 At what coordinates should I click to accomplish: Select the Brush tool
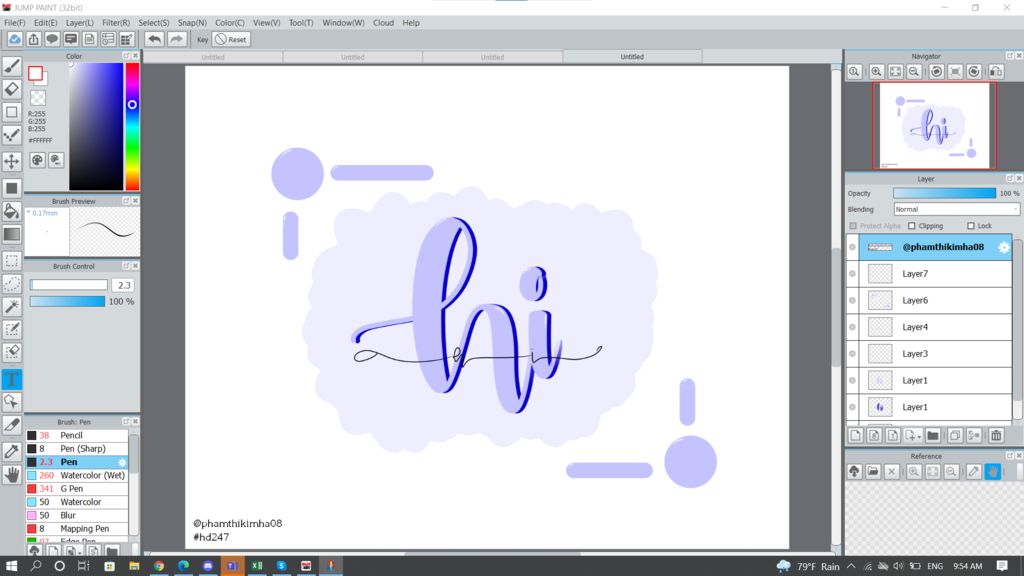point(12,66)
